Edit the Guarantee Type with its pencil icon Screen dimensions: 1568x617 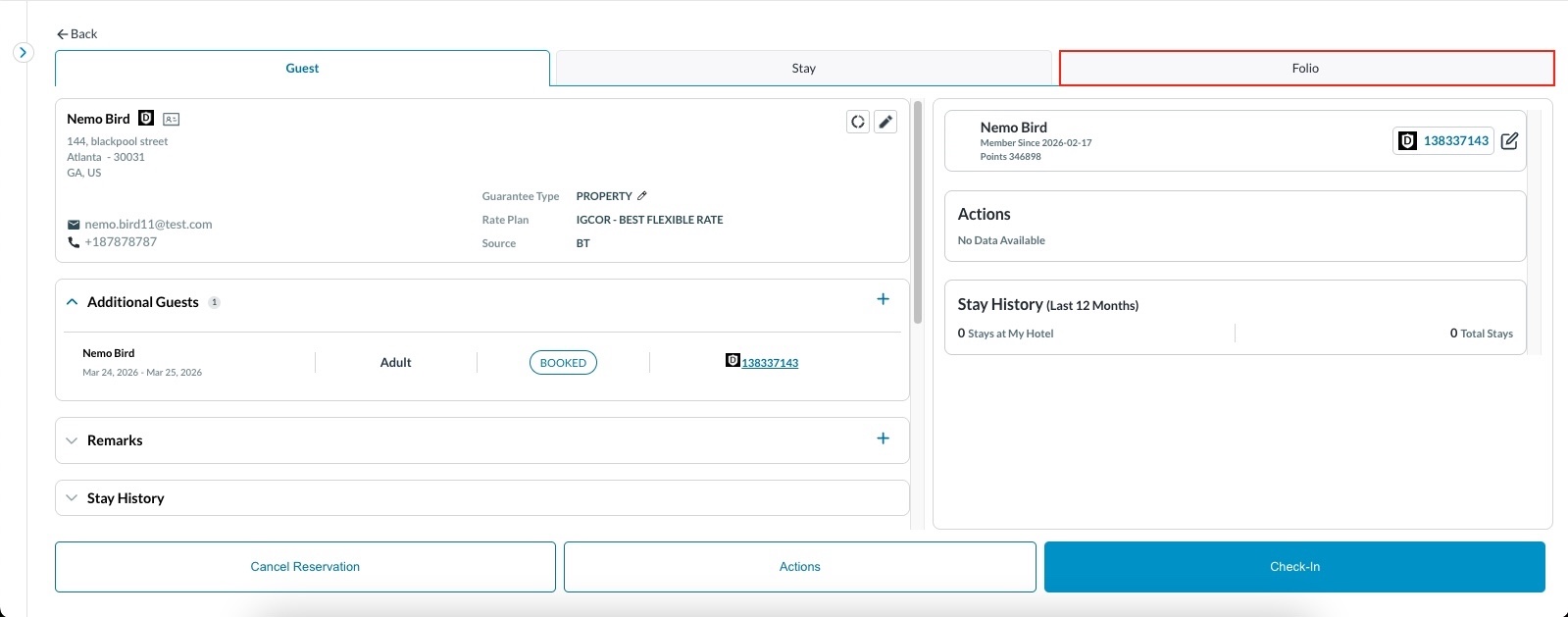(x=642, y=196)
